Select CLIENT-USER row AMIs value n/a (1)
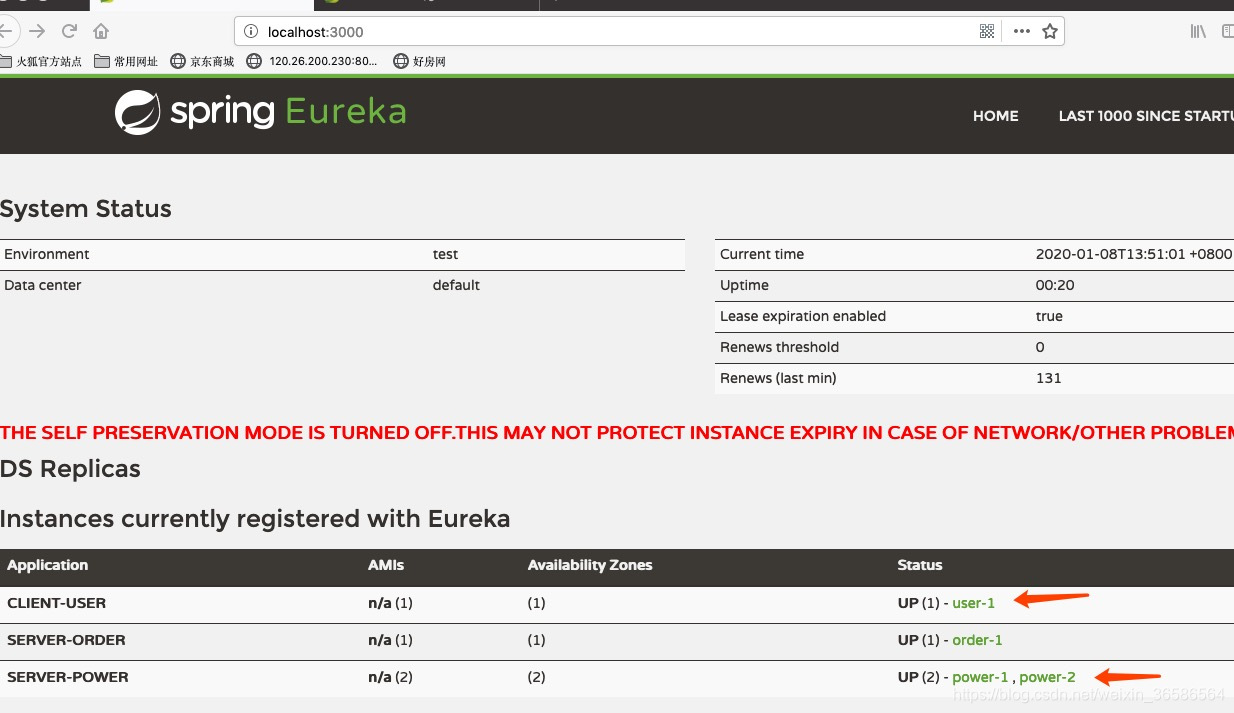This screenshot has width=1234, height=713. click(390, 603)
